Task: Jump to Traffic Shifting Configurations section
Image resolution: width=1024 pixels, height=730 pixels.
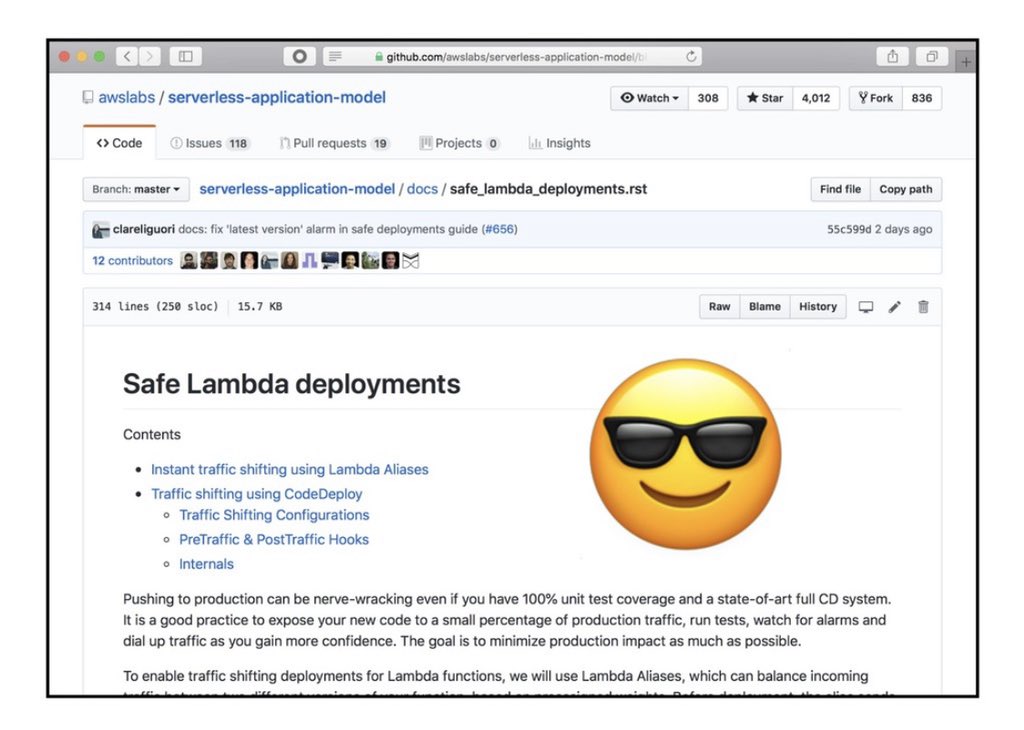Action: (274, 515)
